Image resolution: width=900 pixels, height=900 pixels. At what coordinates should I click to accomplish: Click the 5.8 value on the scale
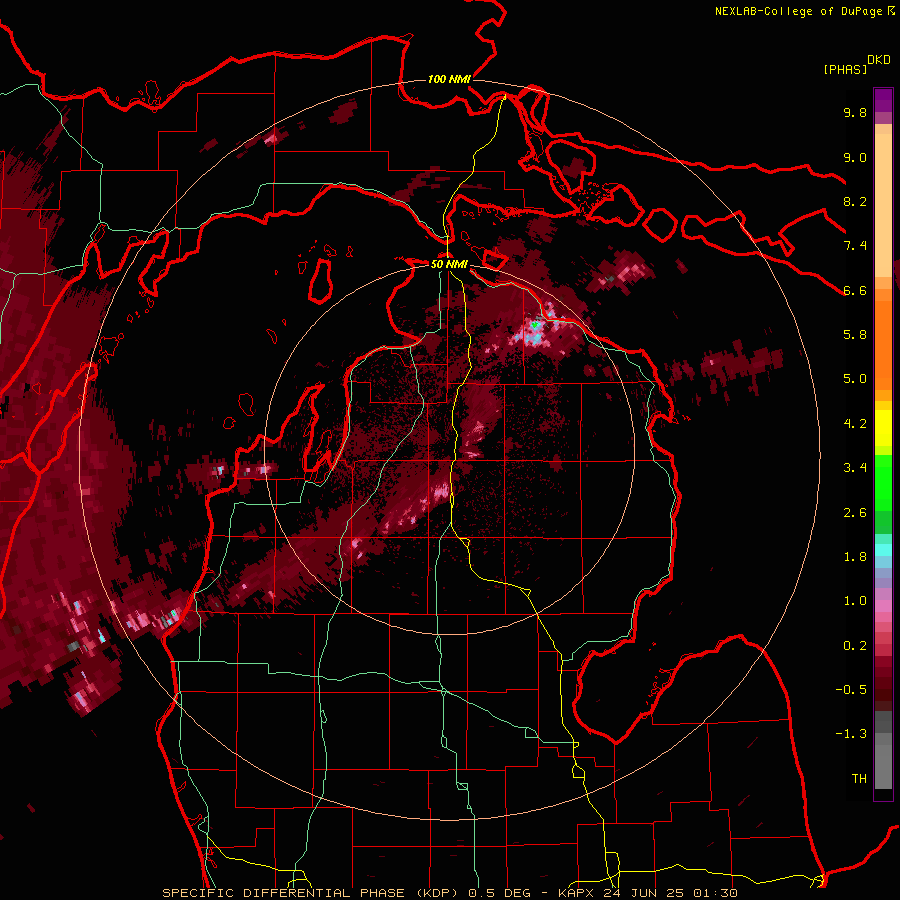coord(855,335)
